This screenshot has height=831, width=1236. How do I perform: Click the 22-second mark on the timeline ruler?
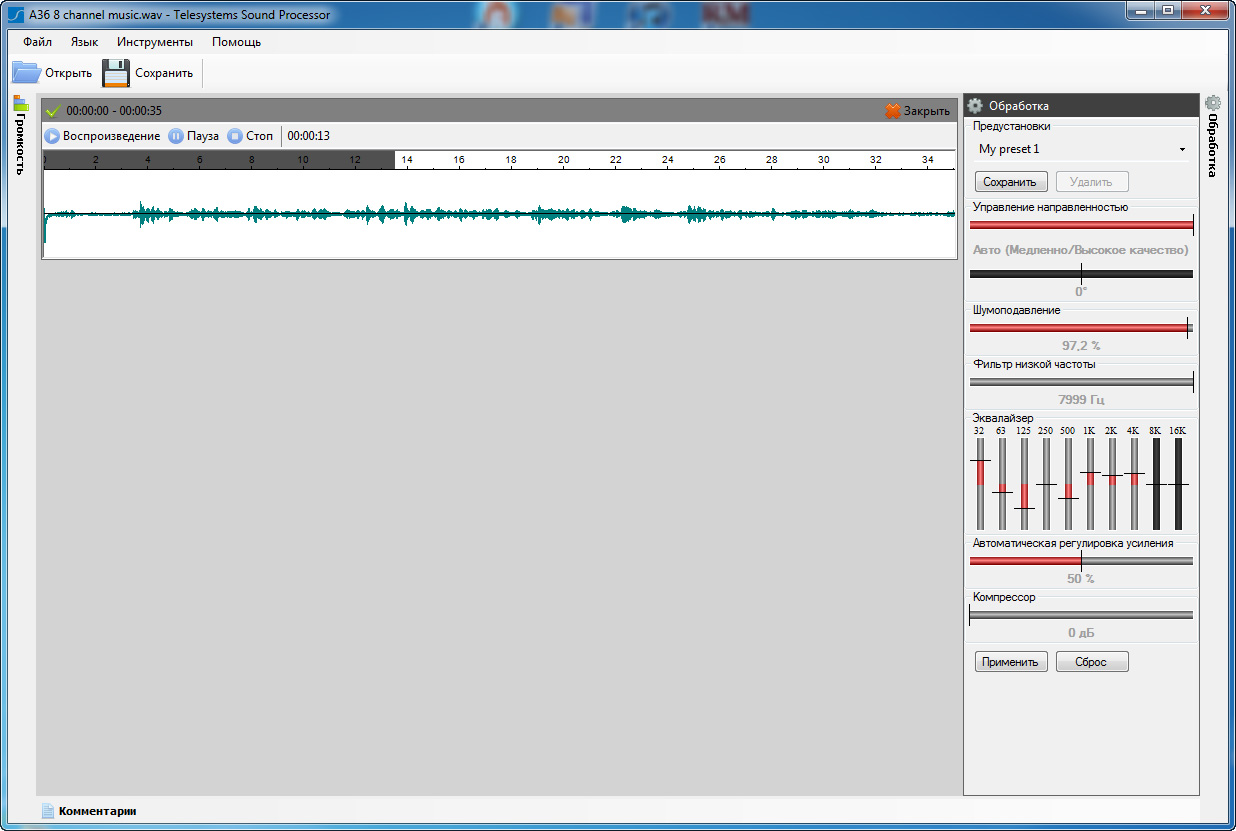[616, 160]
